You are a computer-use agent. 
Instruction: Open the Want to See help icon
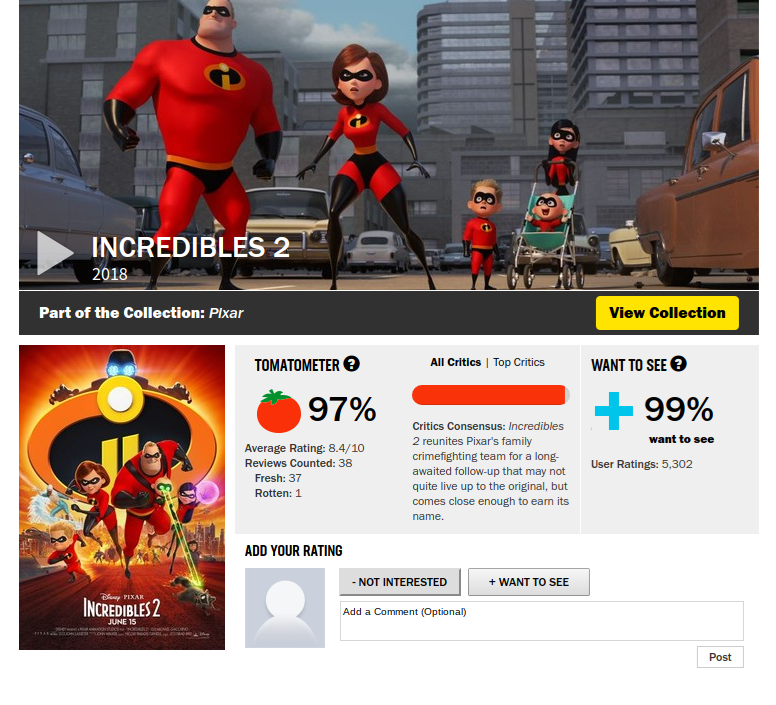[x=678, y=364]
